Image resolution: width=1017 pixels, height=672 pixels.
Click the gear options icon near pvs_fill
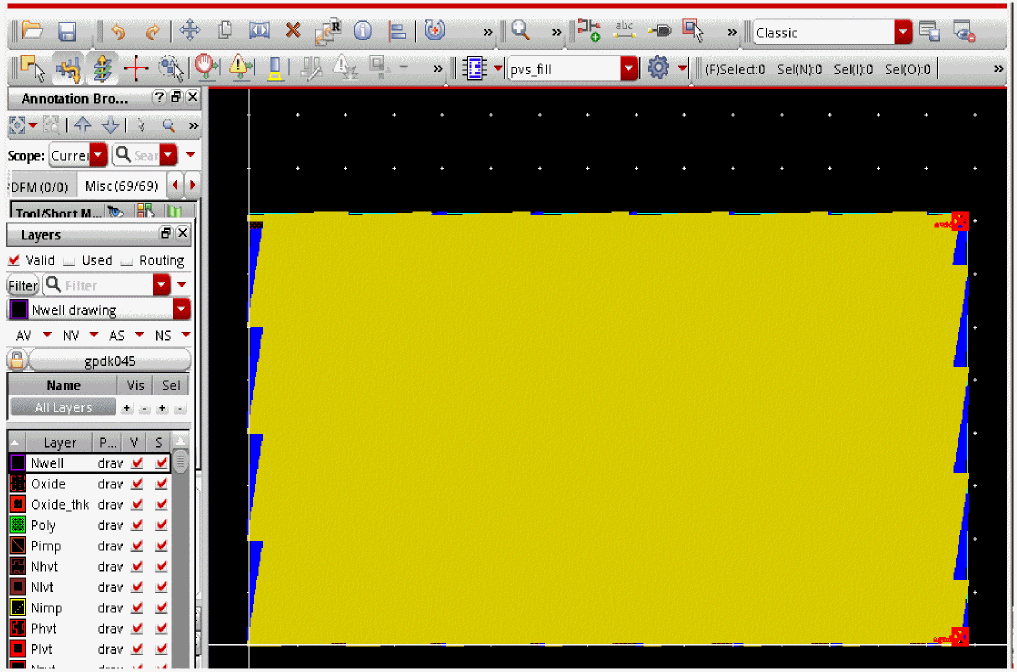coord(657,68)
